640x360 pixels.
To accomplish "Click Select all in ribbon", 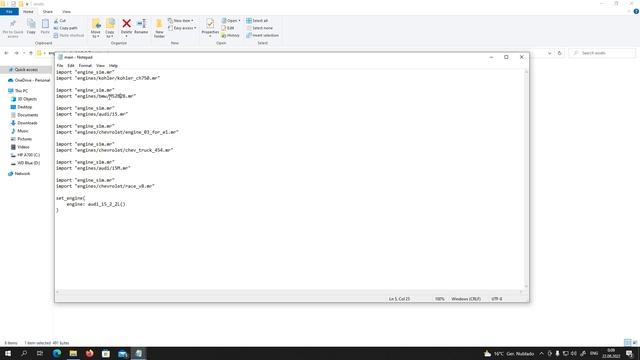I will (257, 20).
